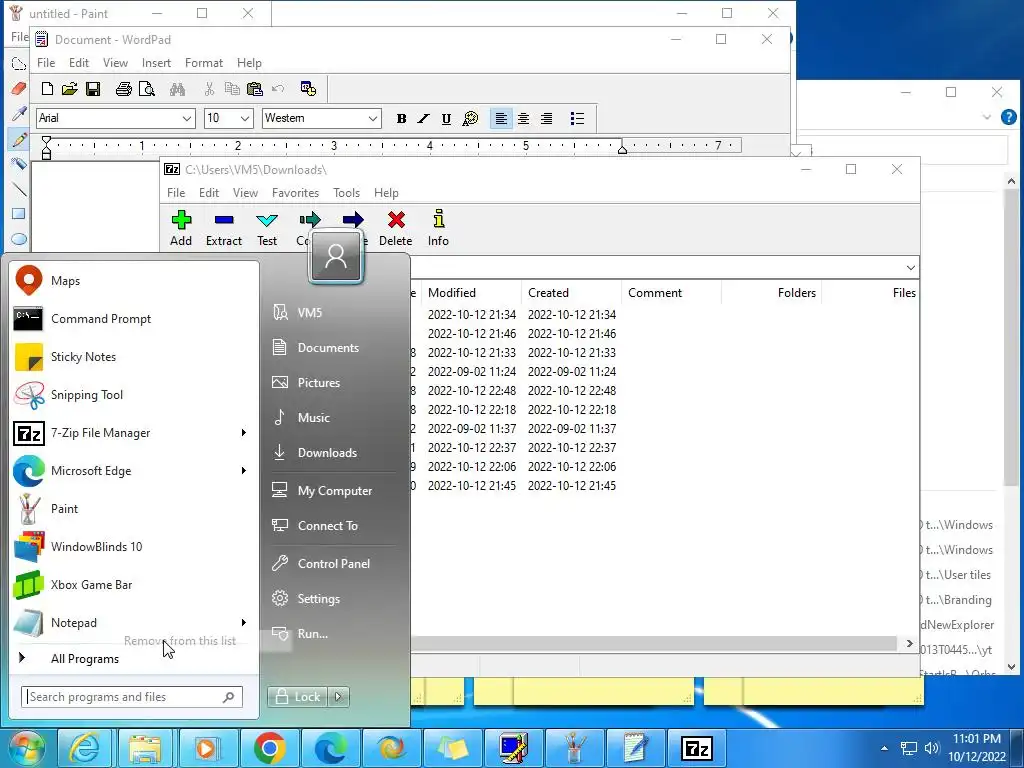Expand the 7-Zip address bar dropdown
This screenshot has height=768, width=1024.
click(x=910, y=268)
